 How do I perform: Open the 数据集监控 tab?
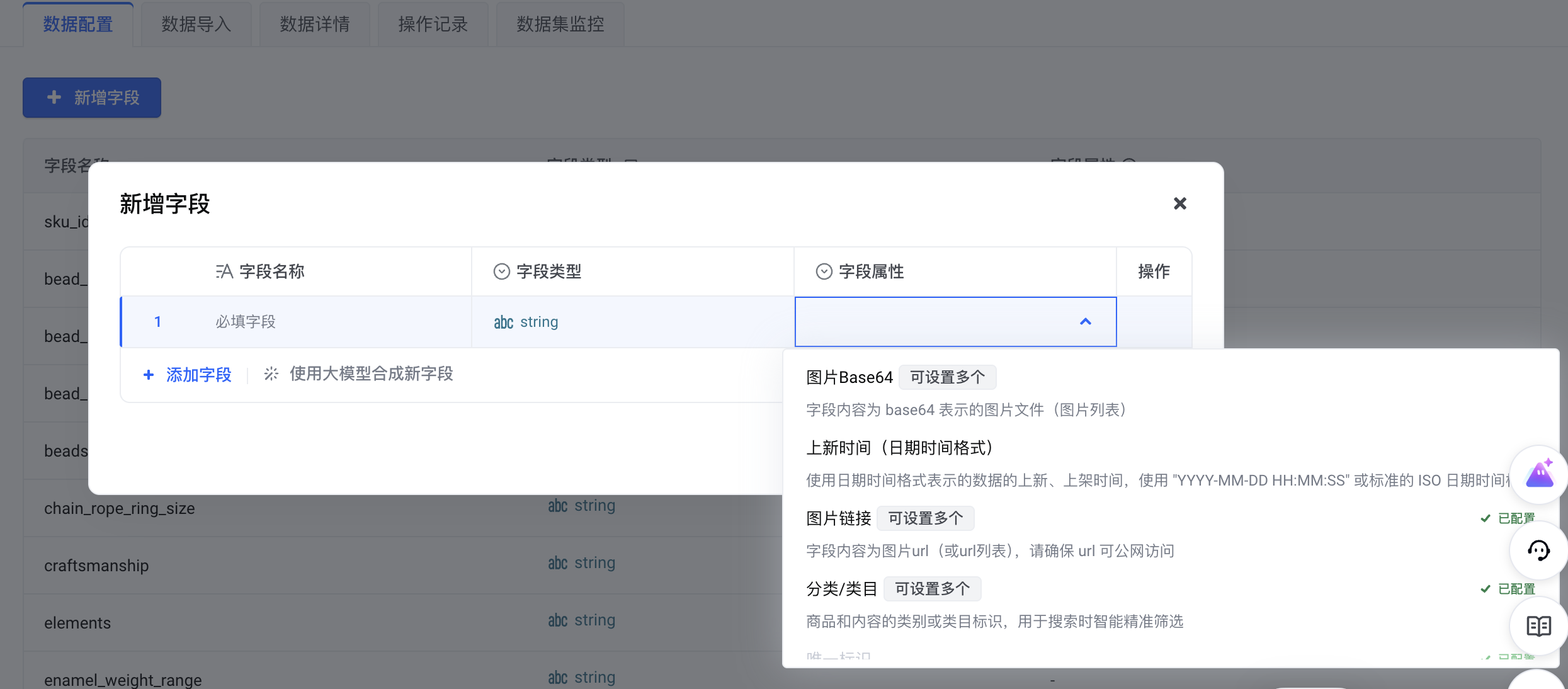(x=560, y=24)
